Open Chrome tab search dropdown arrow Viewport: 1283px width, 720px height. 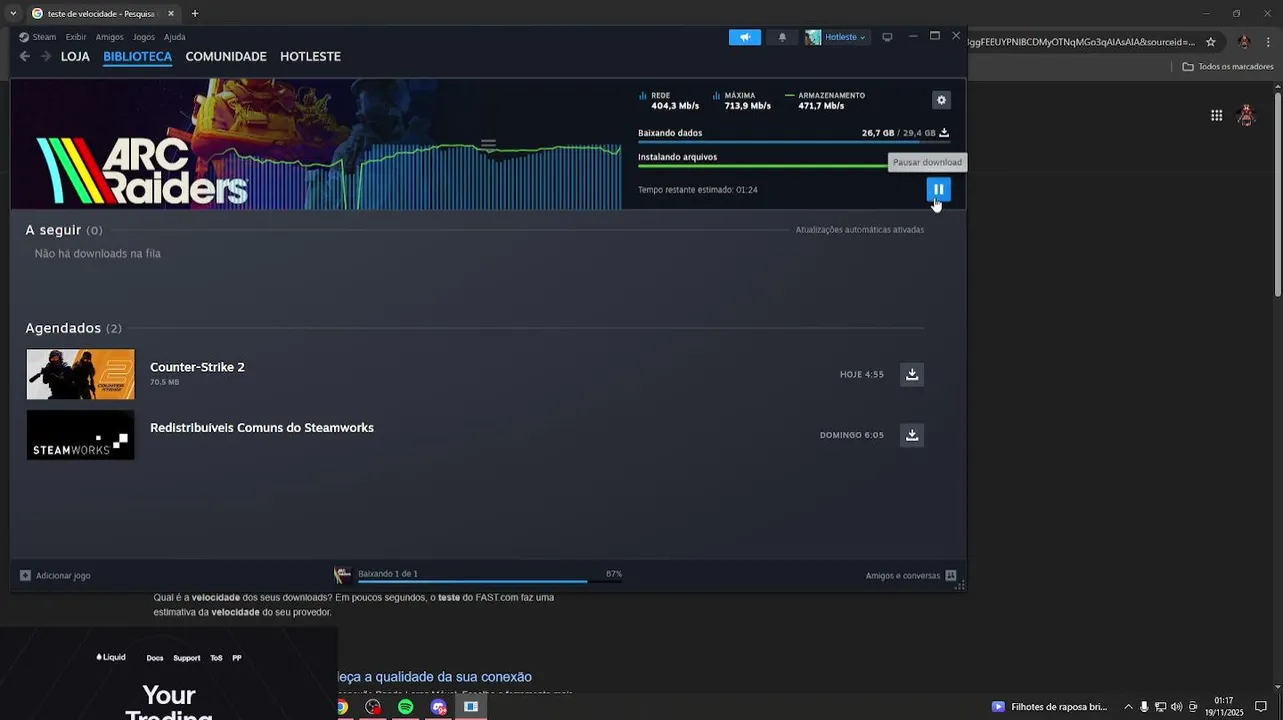point(13,13)
